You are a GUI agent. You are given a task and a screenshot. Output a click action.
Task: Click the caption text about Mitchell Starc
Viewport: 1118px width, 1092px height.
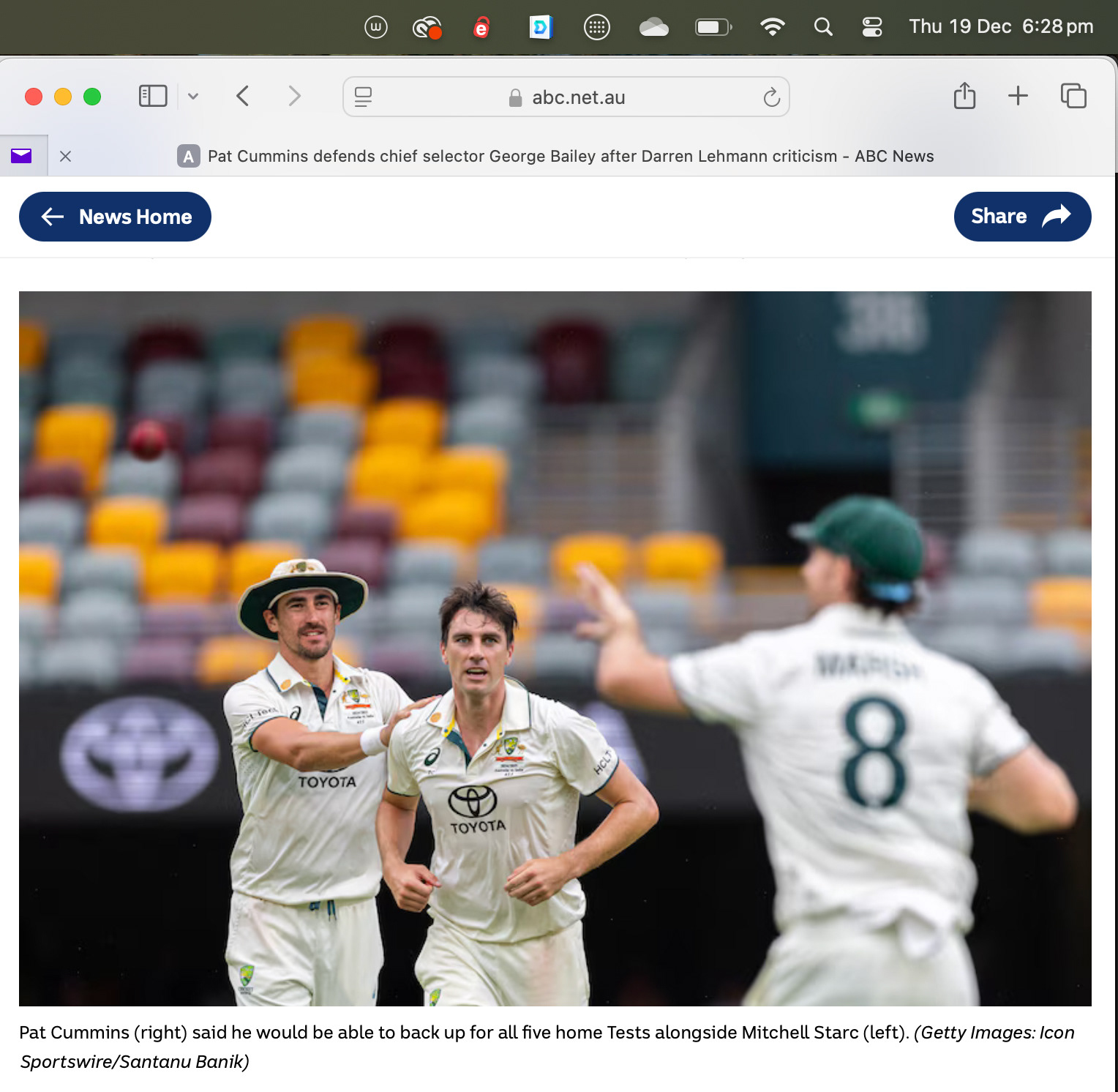pyautogui.click(x=464, y=1033)
